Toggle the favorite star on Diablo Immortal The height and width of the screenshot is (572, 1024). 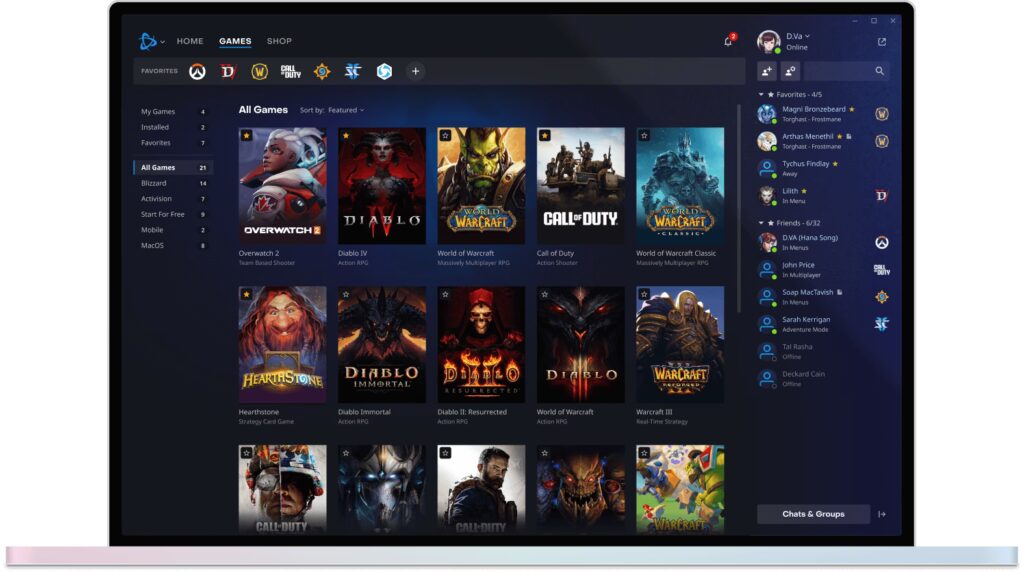click(346, 295)
